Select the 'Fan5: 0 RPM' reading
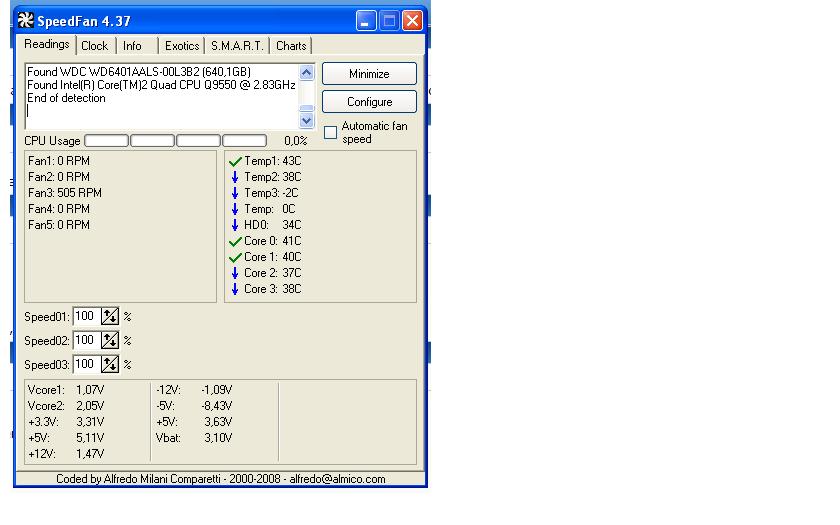Screen dimensions: 840x525 coord(59,225)
